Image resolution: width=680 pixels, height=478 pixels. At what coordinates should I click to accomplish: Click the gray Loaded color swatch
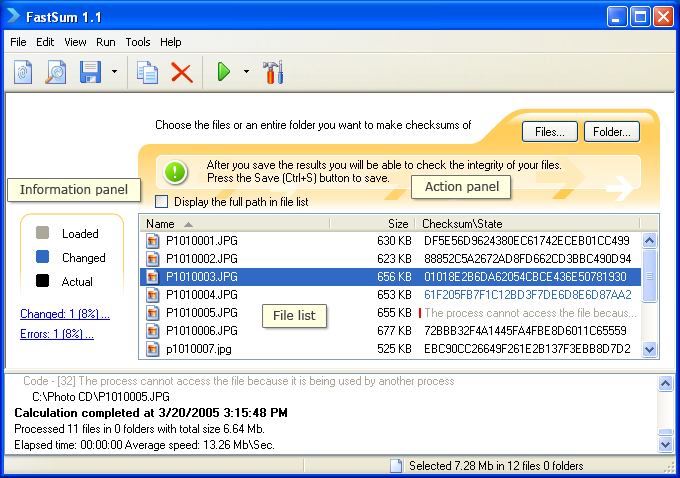(42, 233)
